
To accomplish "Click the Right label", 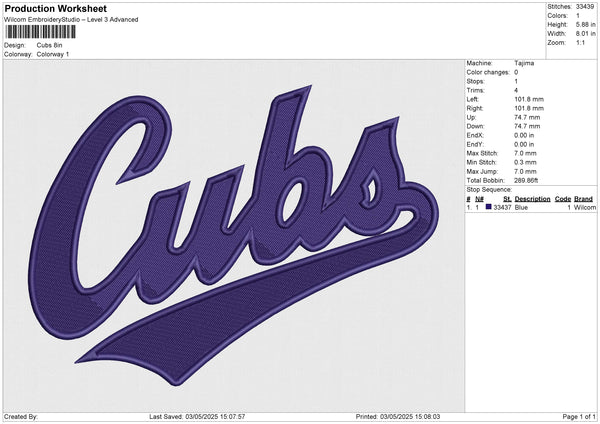I will (x=475, y=108).
